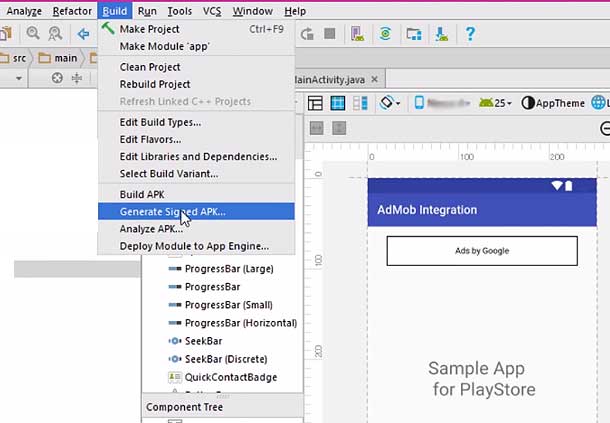Click the AdMob Integration app bar
This screenshot has height=423, width=610.
[x=482, y=210]
